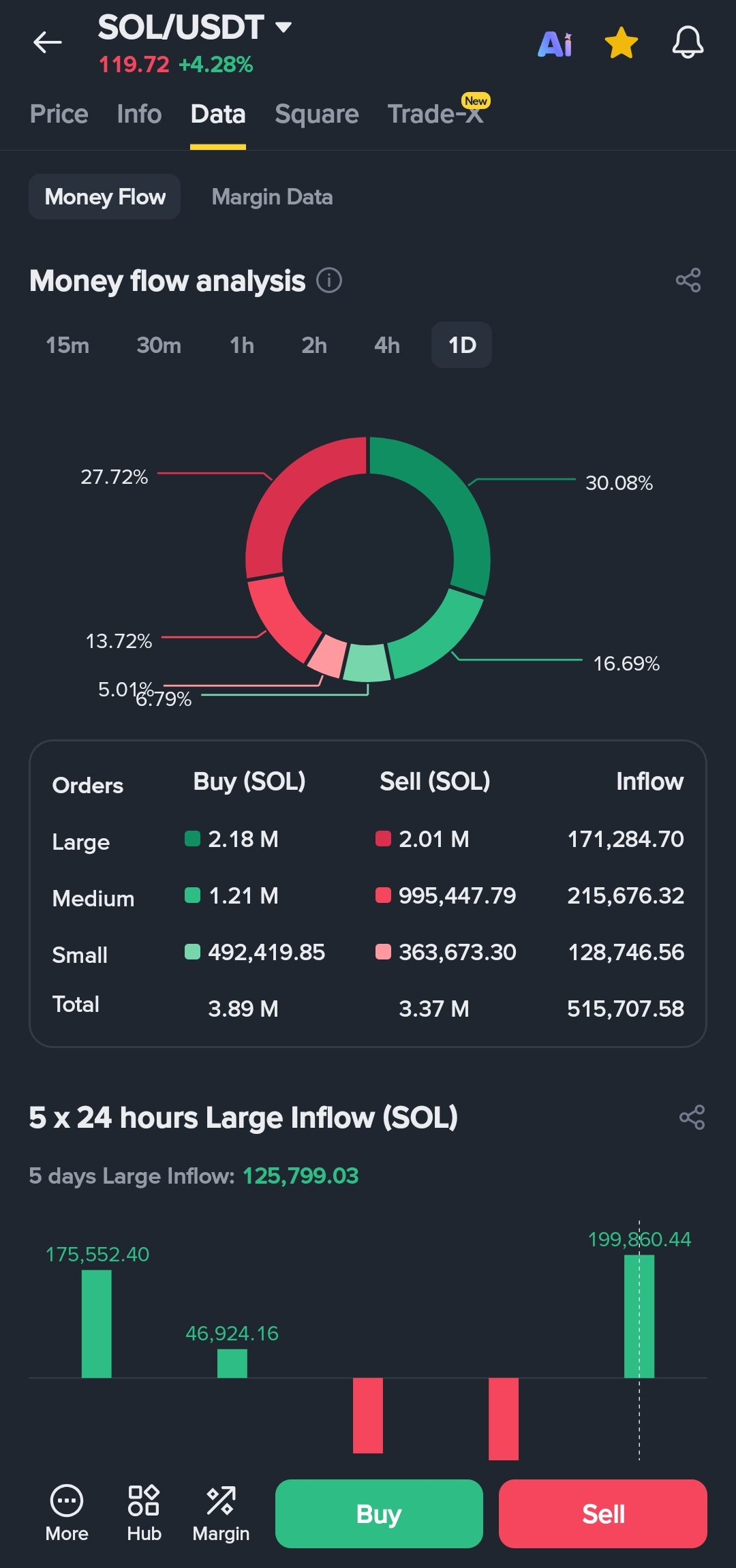The height and width of the screenshot is (1568, 736).
Task: Share the Money flow analysis chart
Action: pyautogui.click(x=688, y=280)
